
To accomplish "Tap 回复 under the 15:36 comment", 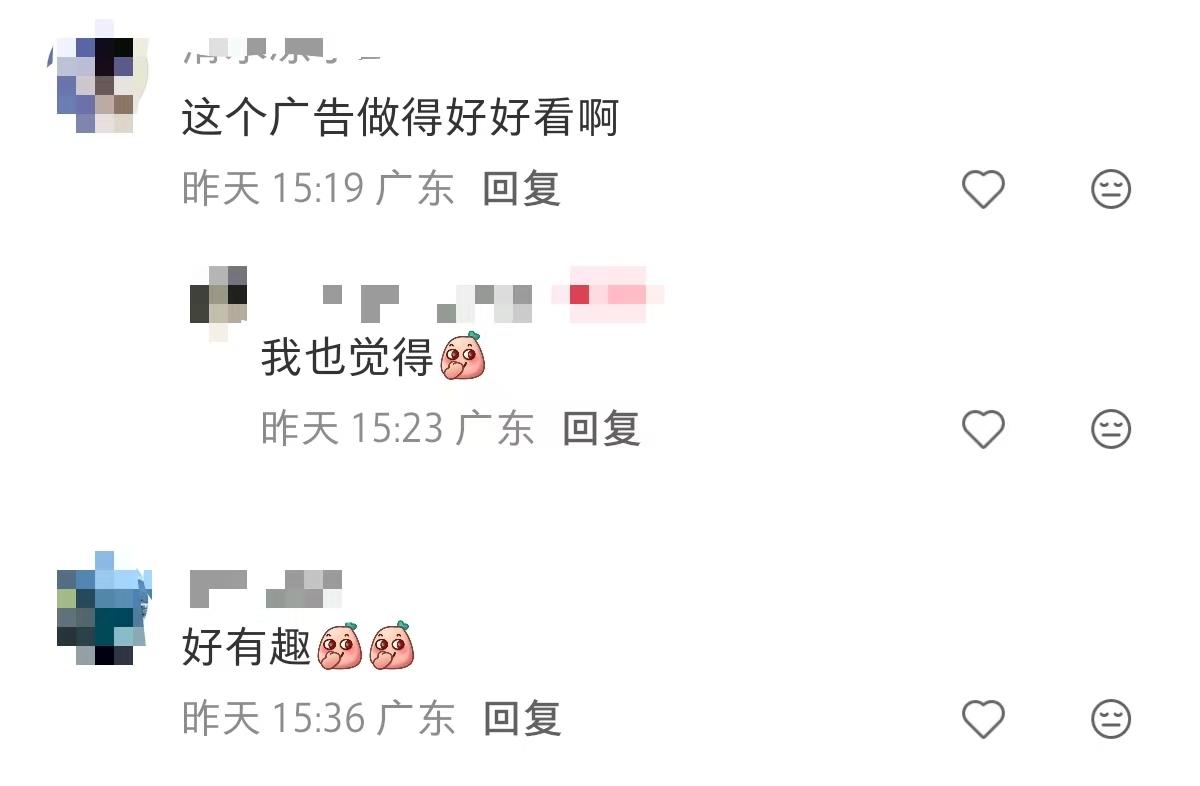I will [521, 718].
